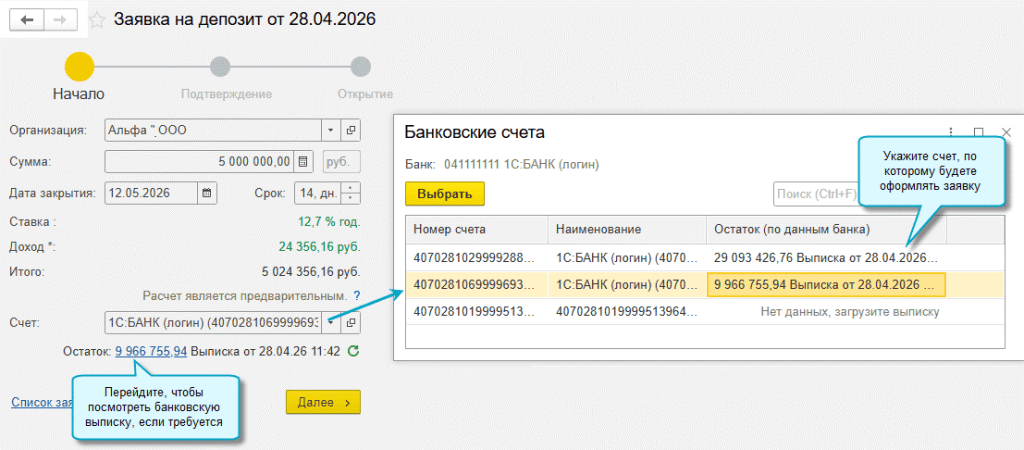Screen dimensions: 1024x450
Task: Open more options menu in Банковские счета window
Action: pyautogui.click(x=951, y=132)
